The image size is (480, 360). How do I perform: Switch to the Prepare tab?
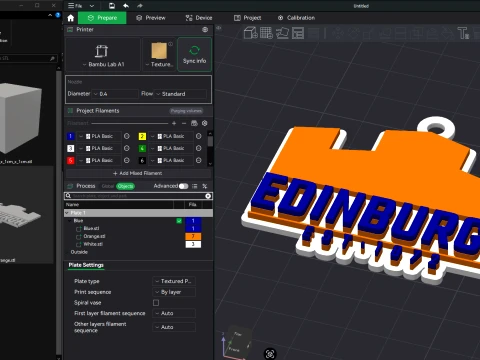(x=102, y=18)
